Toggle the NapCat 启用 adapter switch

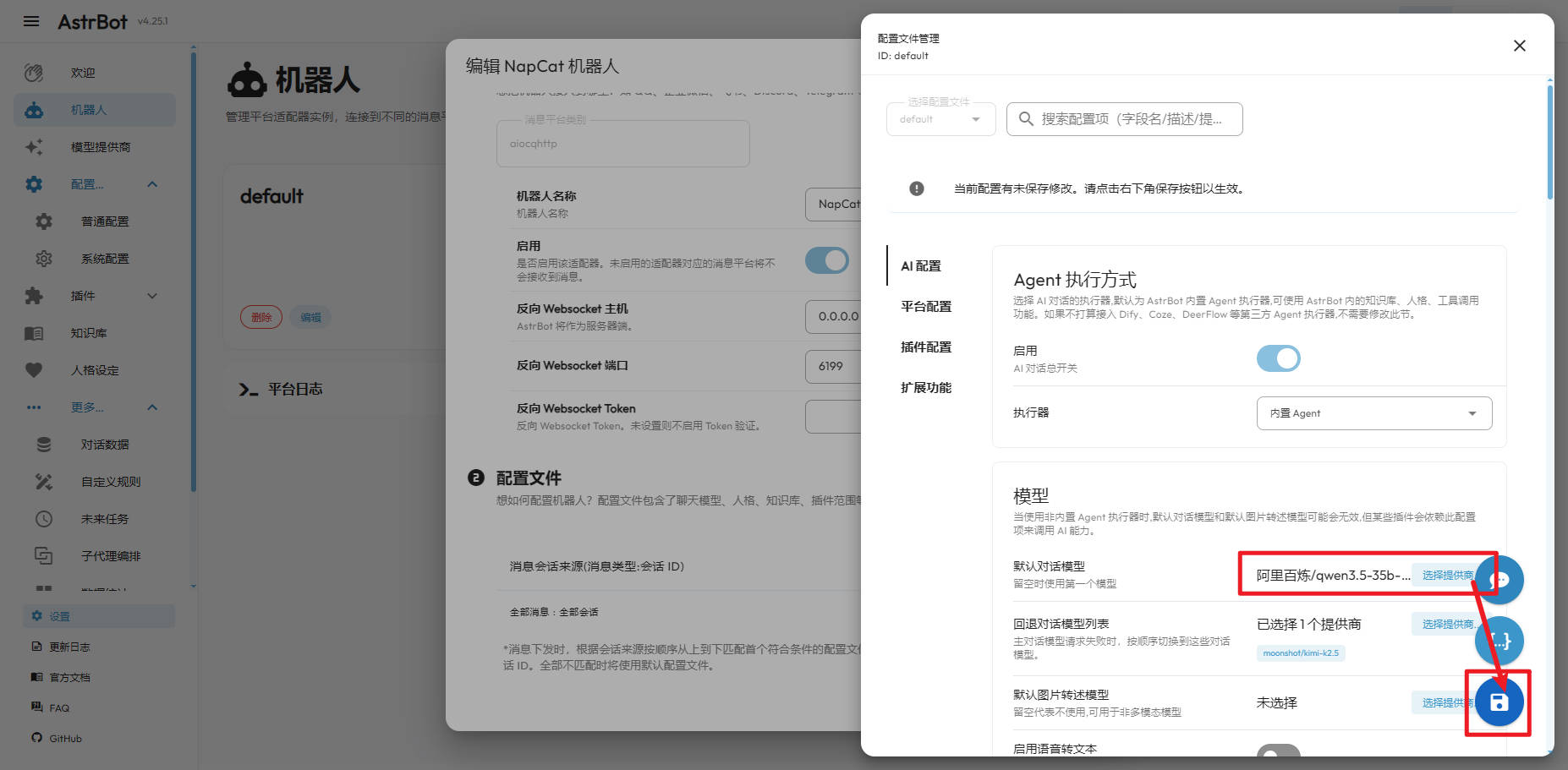(x=827, y=260)
